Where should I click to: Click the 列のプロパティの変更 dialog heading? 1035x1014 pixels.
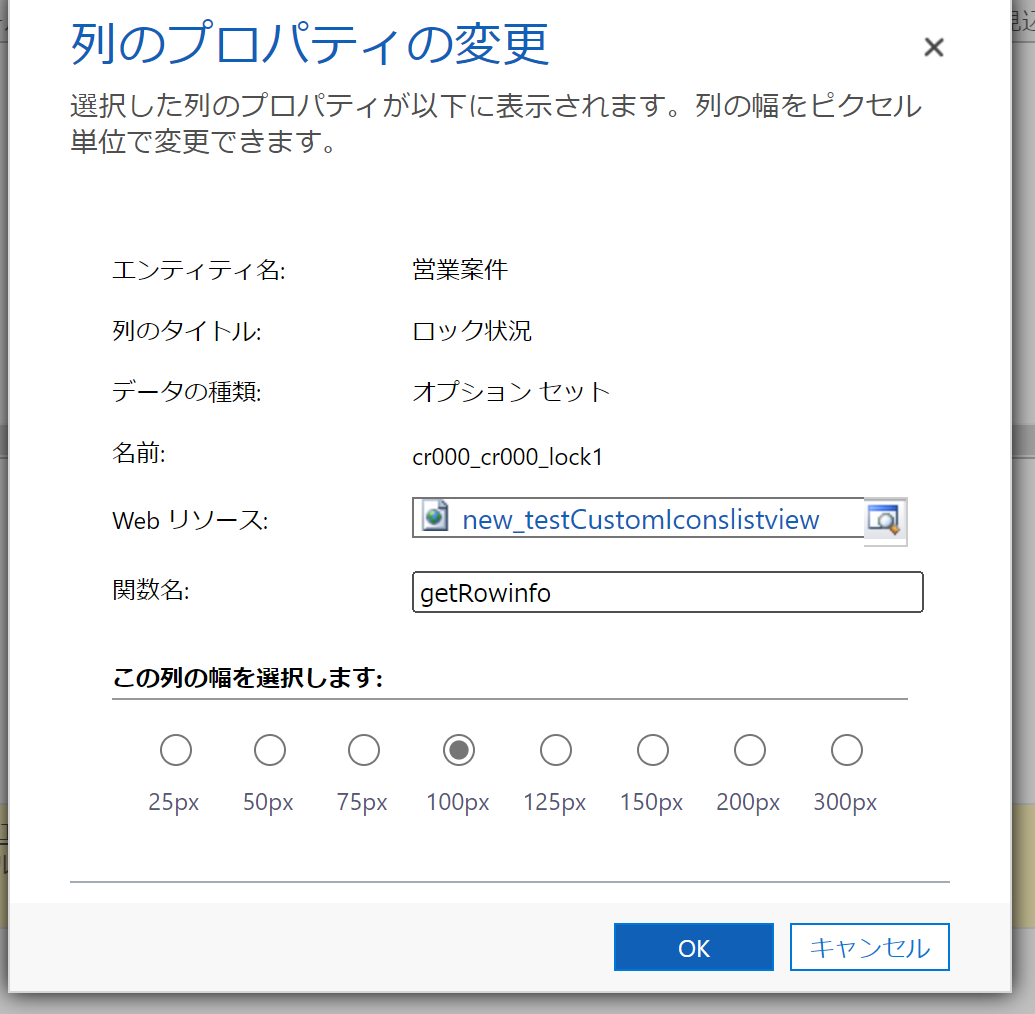310,44
